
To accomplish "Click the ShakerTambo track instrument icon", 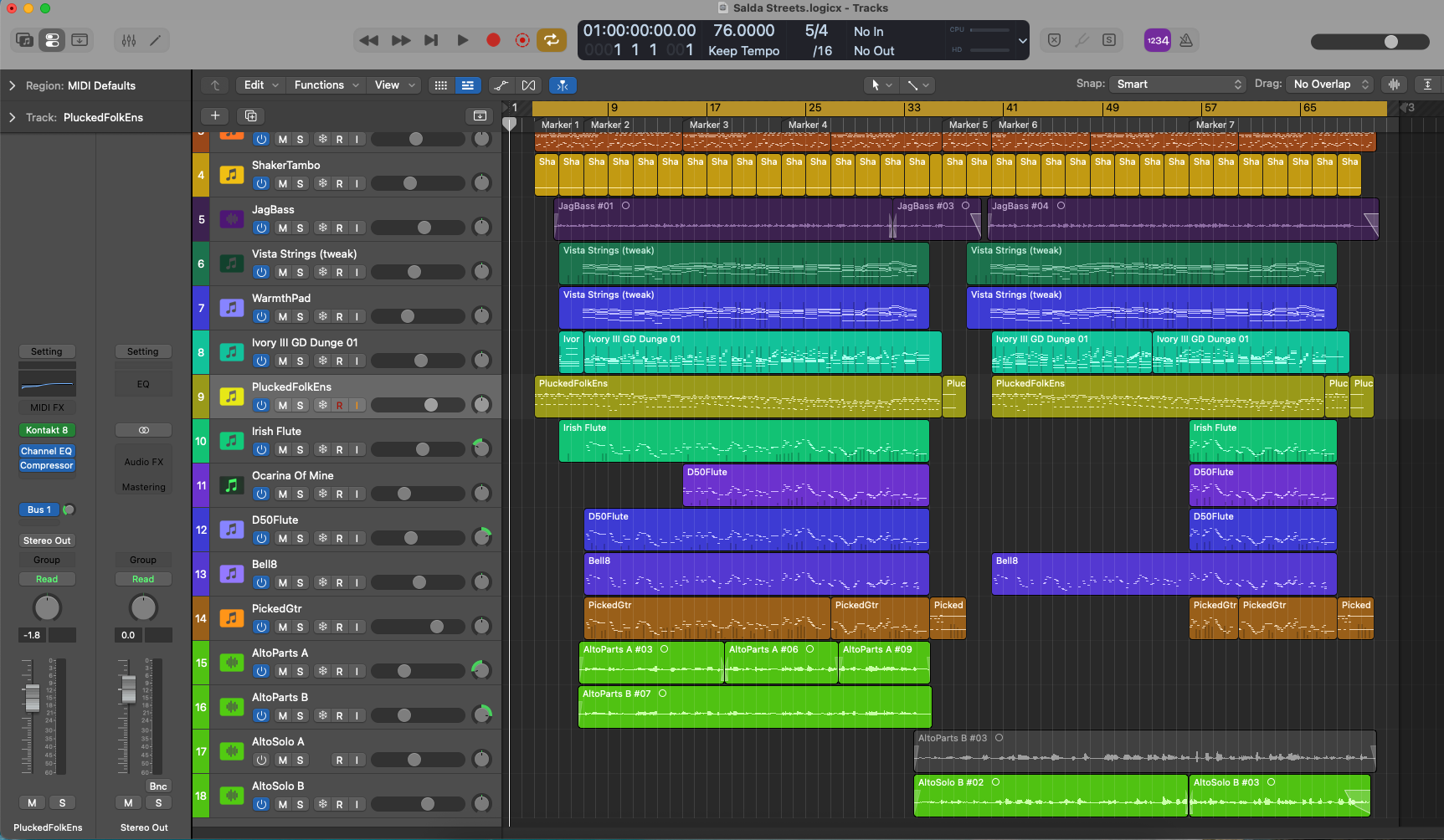I will 232,175.
